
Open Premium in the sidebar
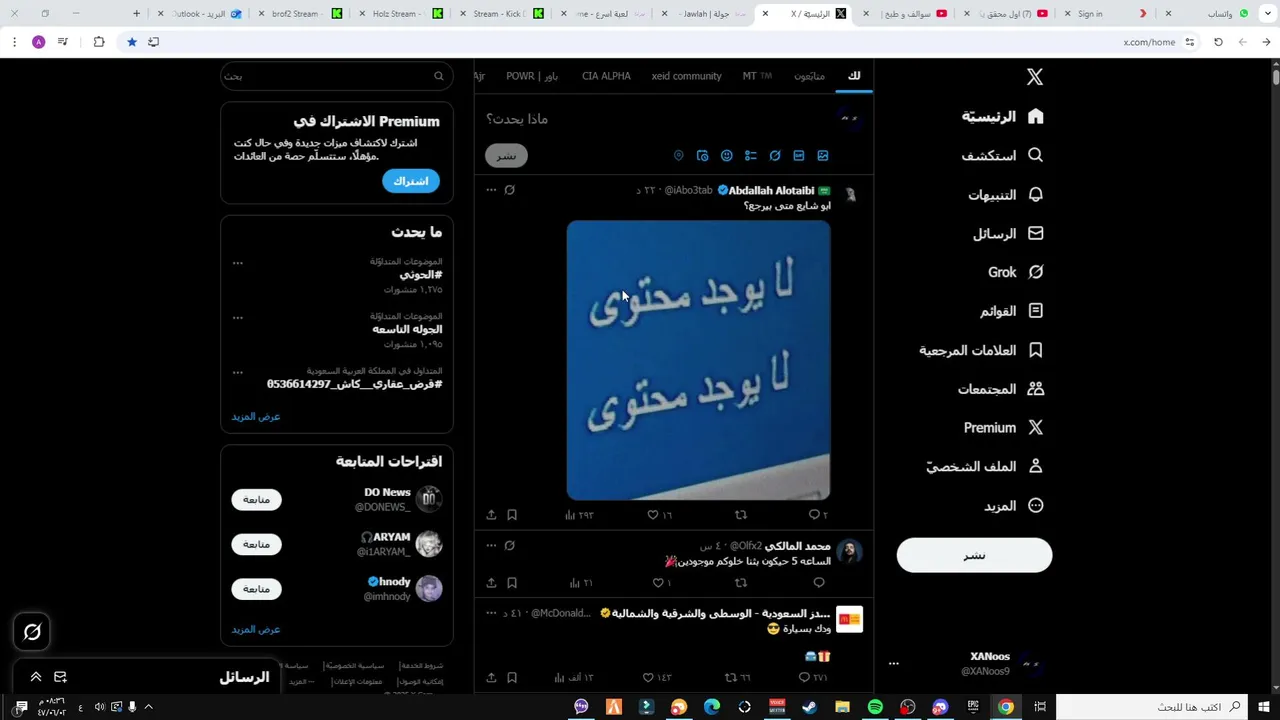[x=1004, y=428]
